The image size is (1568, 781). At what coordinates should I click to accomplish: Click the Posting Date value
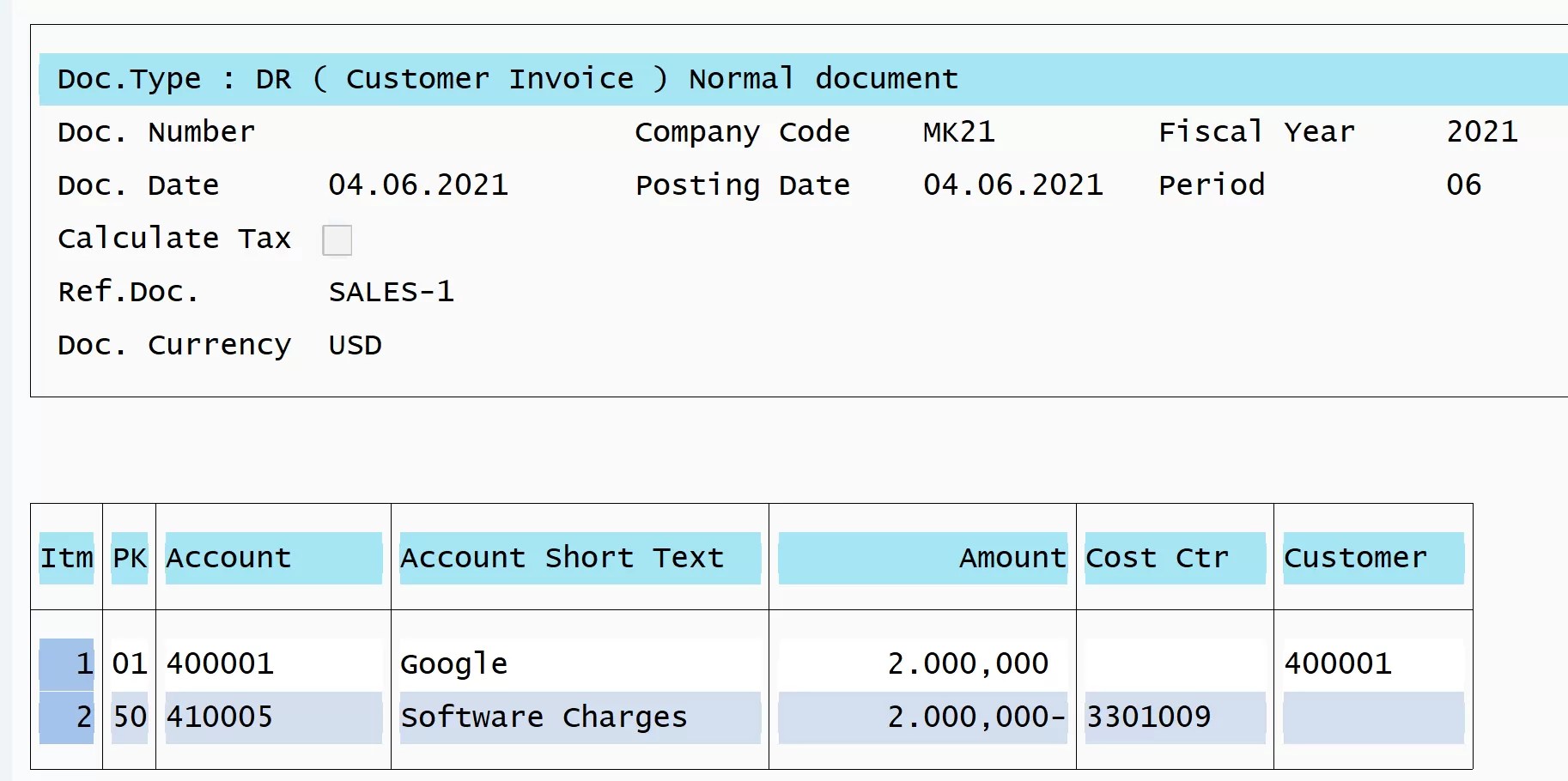tap(1013, 185)
